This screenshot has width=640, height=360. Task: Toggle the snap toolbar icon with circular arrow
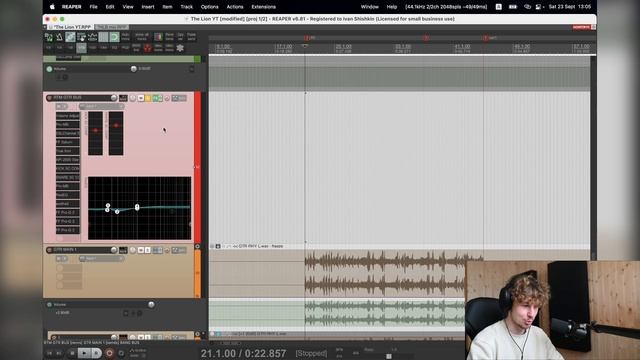tap(114, 37)
